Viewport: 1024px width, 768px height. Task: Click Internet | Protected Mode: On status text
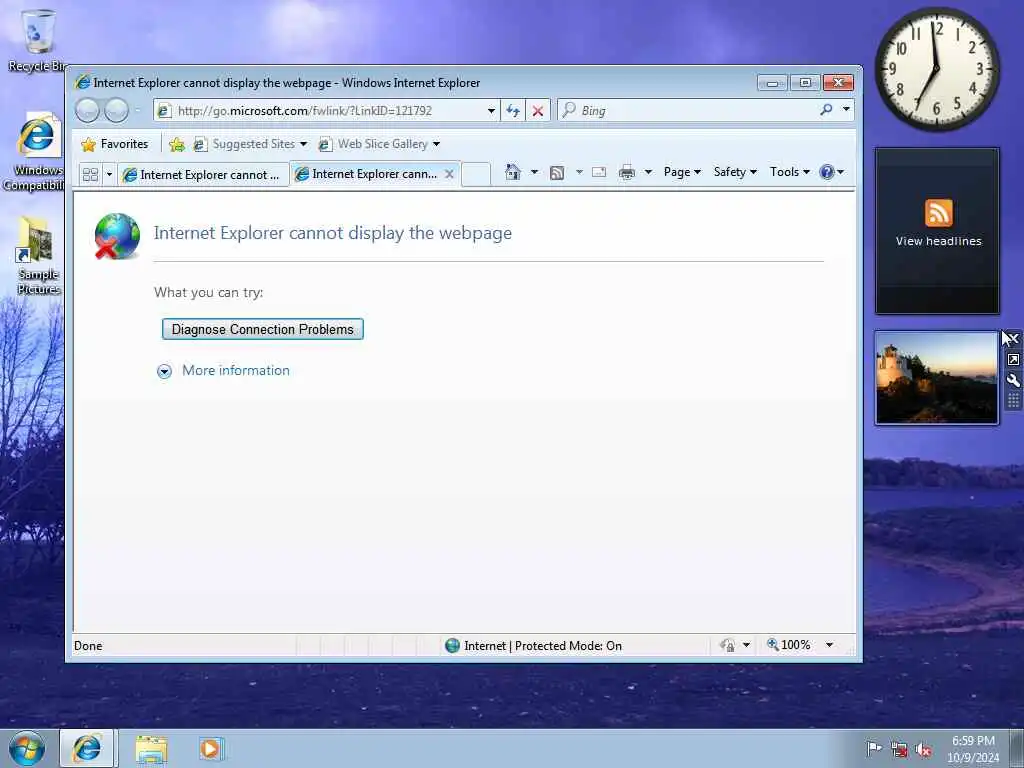click(x=543, y=646)
